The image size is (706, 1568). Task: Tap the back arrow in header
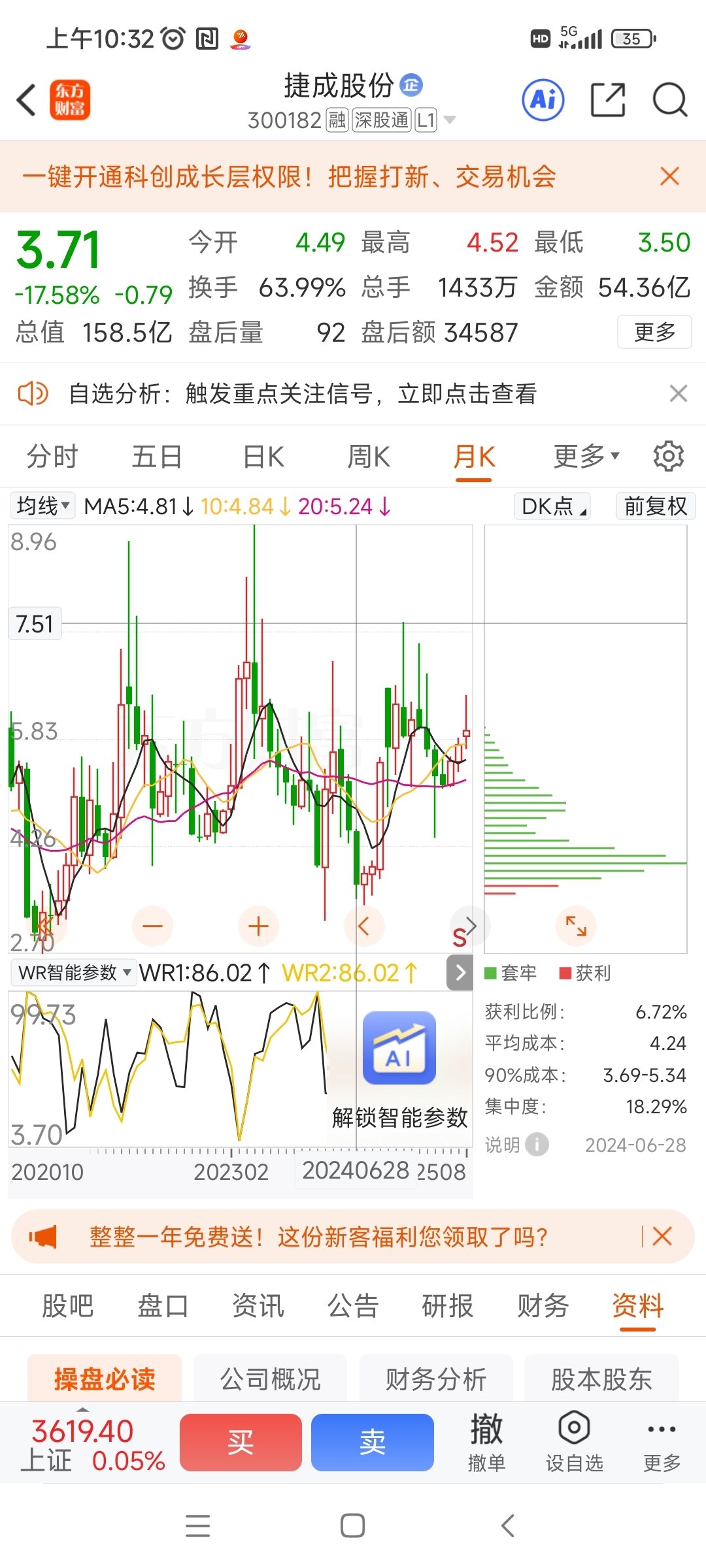[x=26, y=101]
